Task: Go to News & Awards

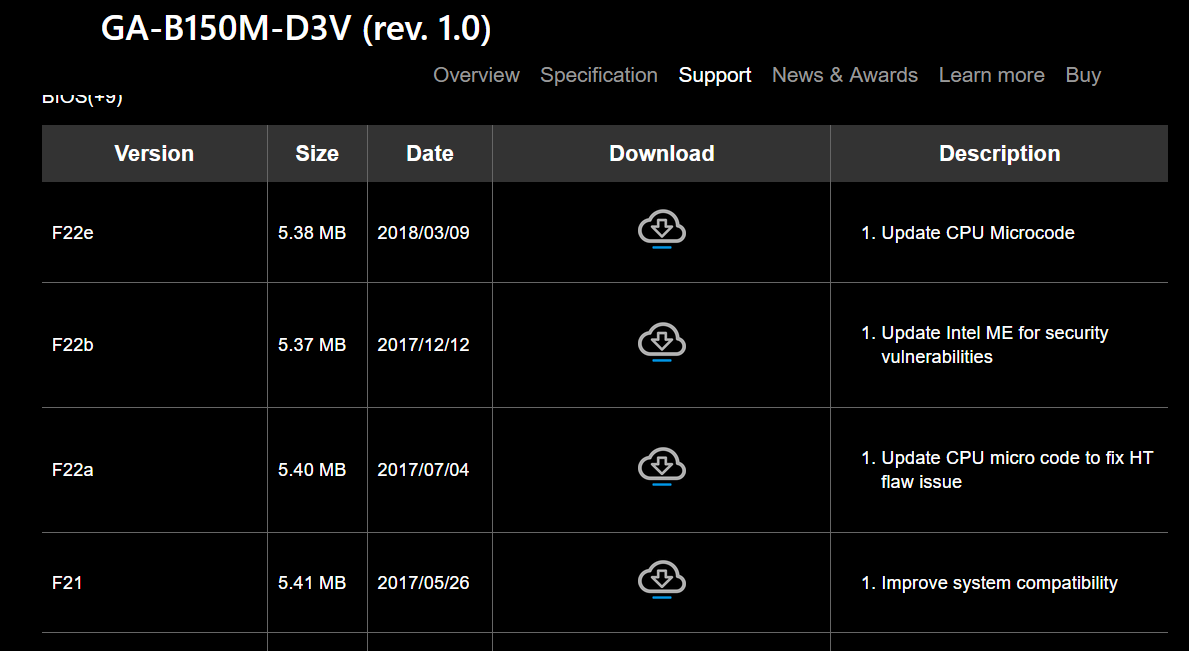Action: 845,75
